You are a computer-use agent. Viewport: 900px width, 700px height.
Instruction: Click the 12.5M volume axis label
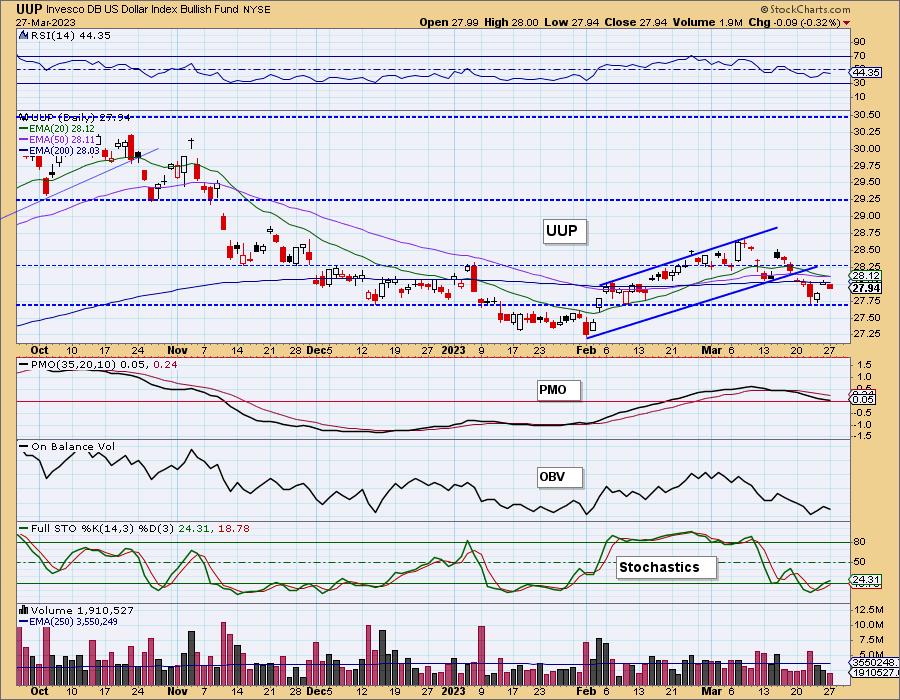869,609
